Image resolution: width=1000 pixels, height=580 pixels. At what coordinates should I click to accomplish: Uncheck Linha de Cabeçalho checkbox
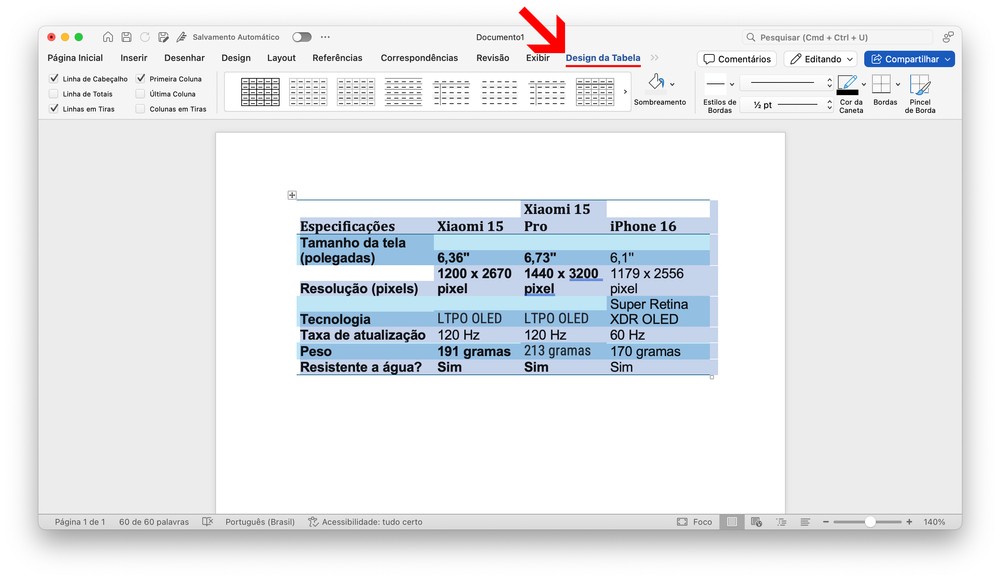[54, 78]
